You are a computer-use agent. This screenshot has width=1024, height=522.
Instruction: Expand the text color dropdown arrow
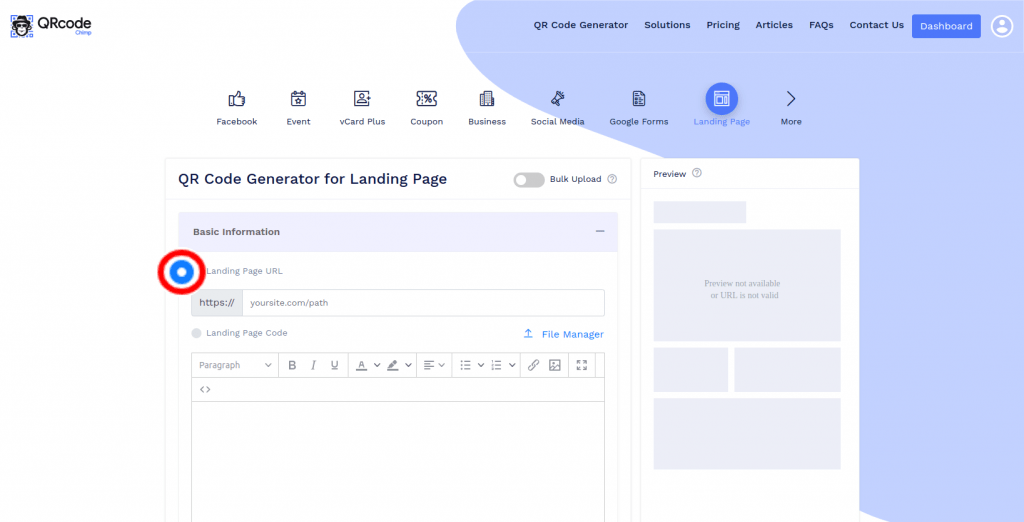pyautogui.click(x=377, y=365)
